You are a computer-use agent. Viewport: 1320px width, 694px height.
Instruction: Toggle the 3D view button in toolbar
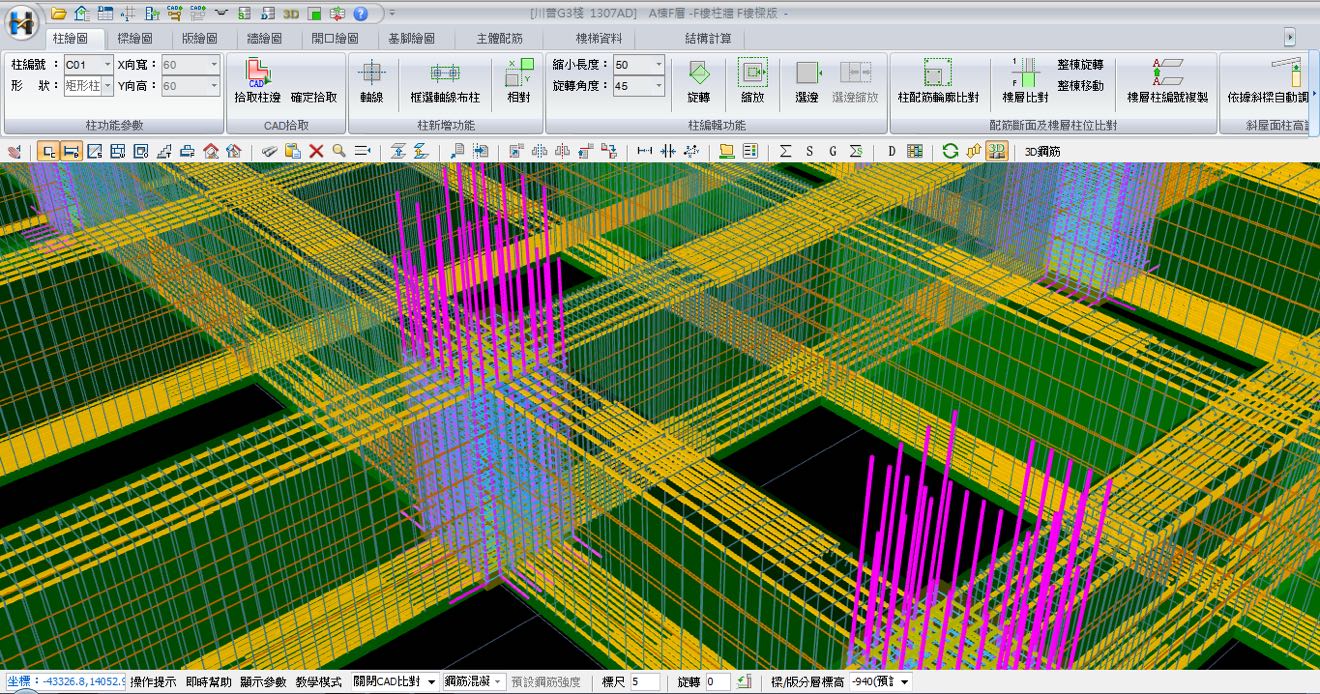point(995,151)
